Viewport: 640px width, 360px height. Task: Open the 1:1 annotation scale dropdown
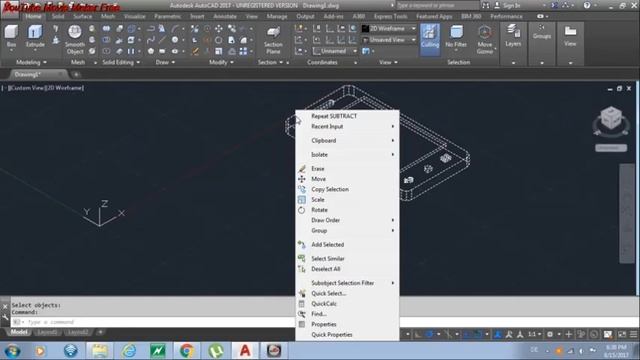(x=535, y=334)
